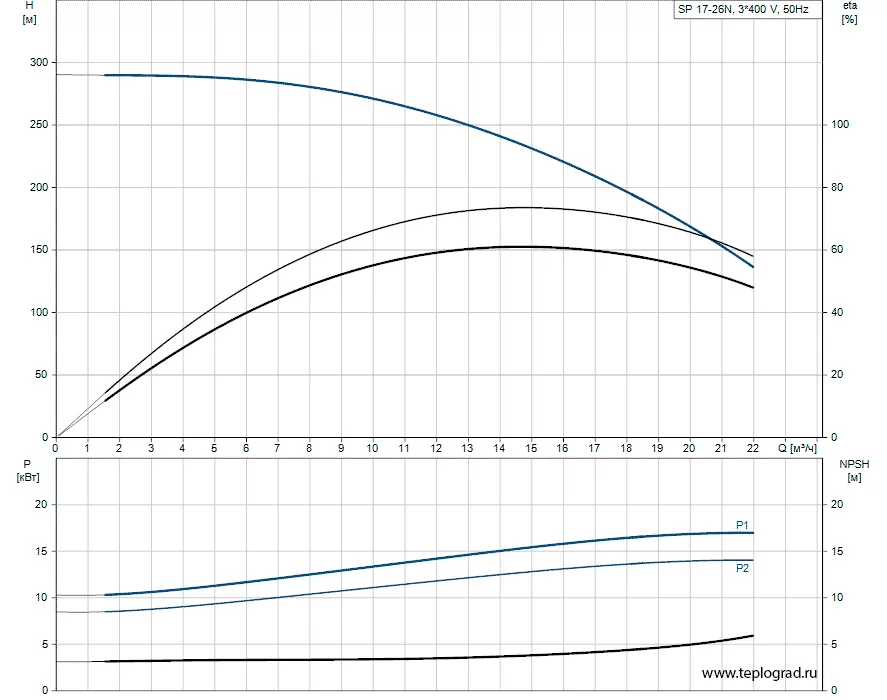Click the P1 power curve label

tap(743, 525)
